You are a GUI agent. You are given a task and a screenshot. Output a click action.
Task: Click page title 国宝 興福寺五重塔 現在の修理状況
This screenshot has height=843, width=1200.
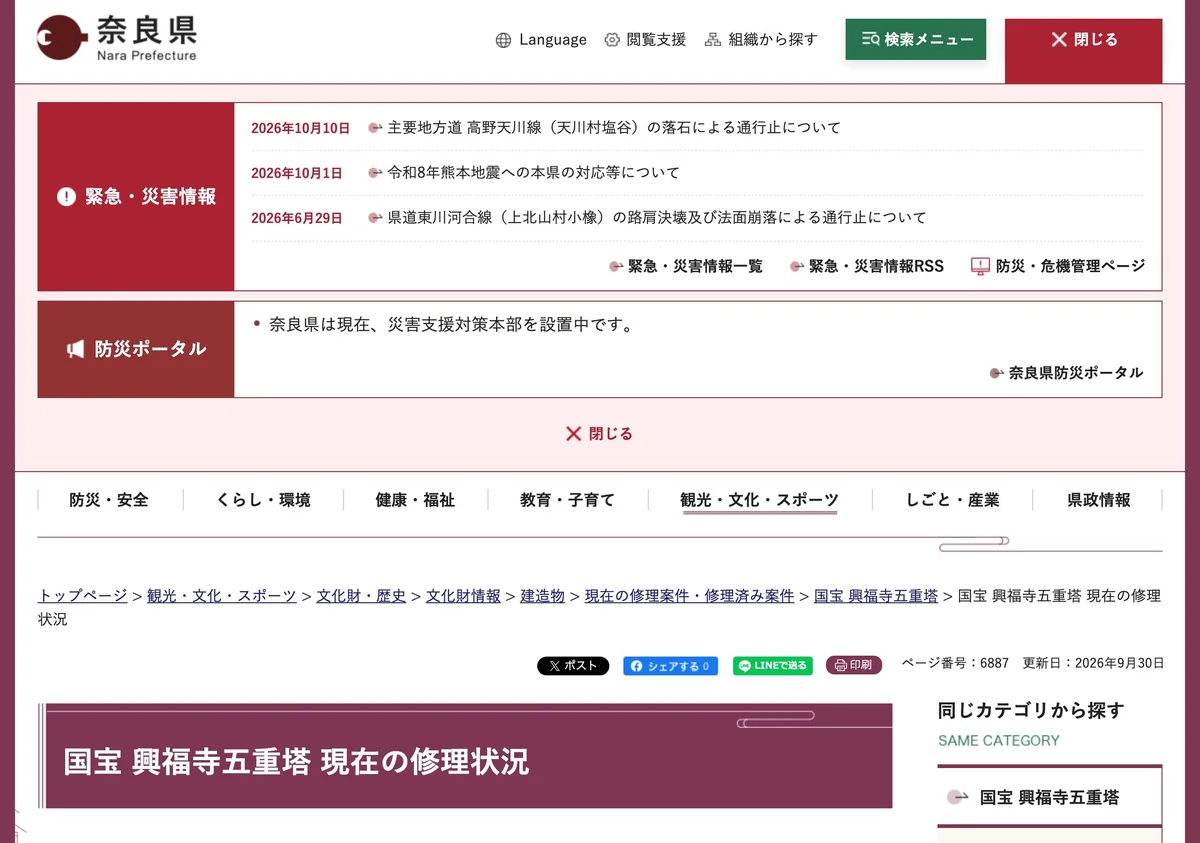coord(296,761)
